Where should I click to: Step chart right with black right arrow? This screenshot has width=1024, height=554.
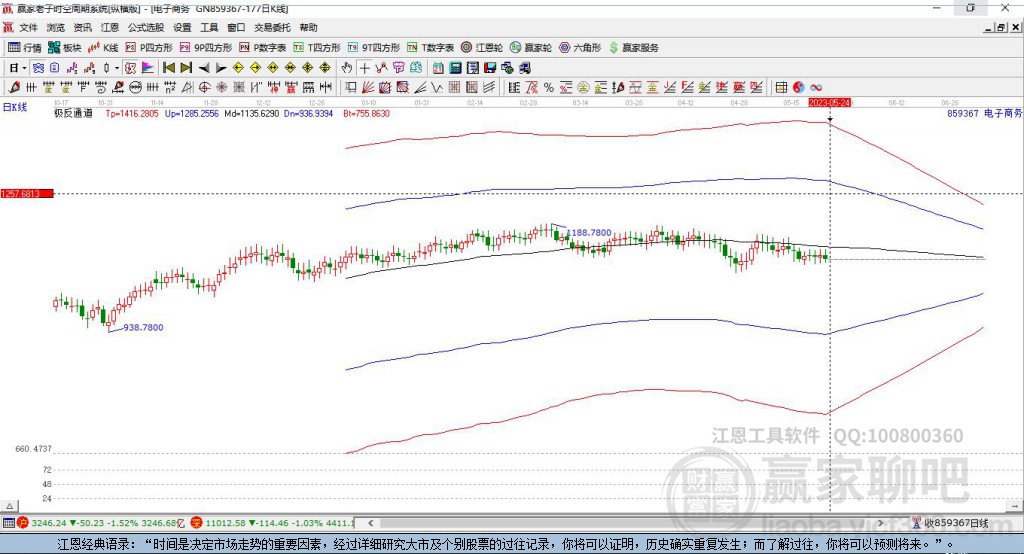221,68
